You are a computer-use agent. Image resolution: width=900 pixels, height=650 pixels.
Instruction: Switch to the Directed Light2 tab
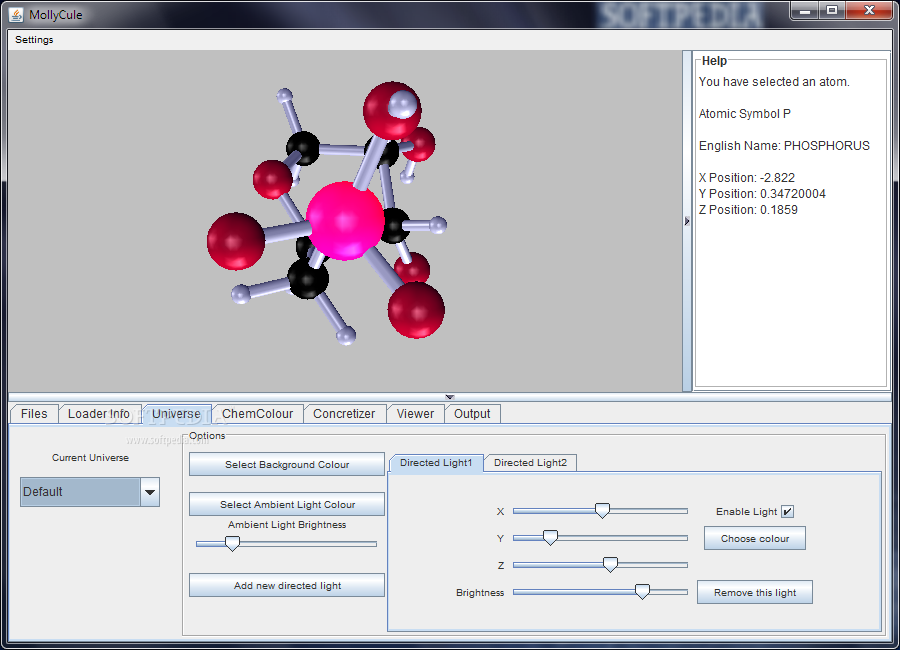click(x=530, y=463)
